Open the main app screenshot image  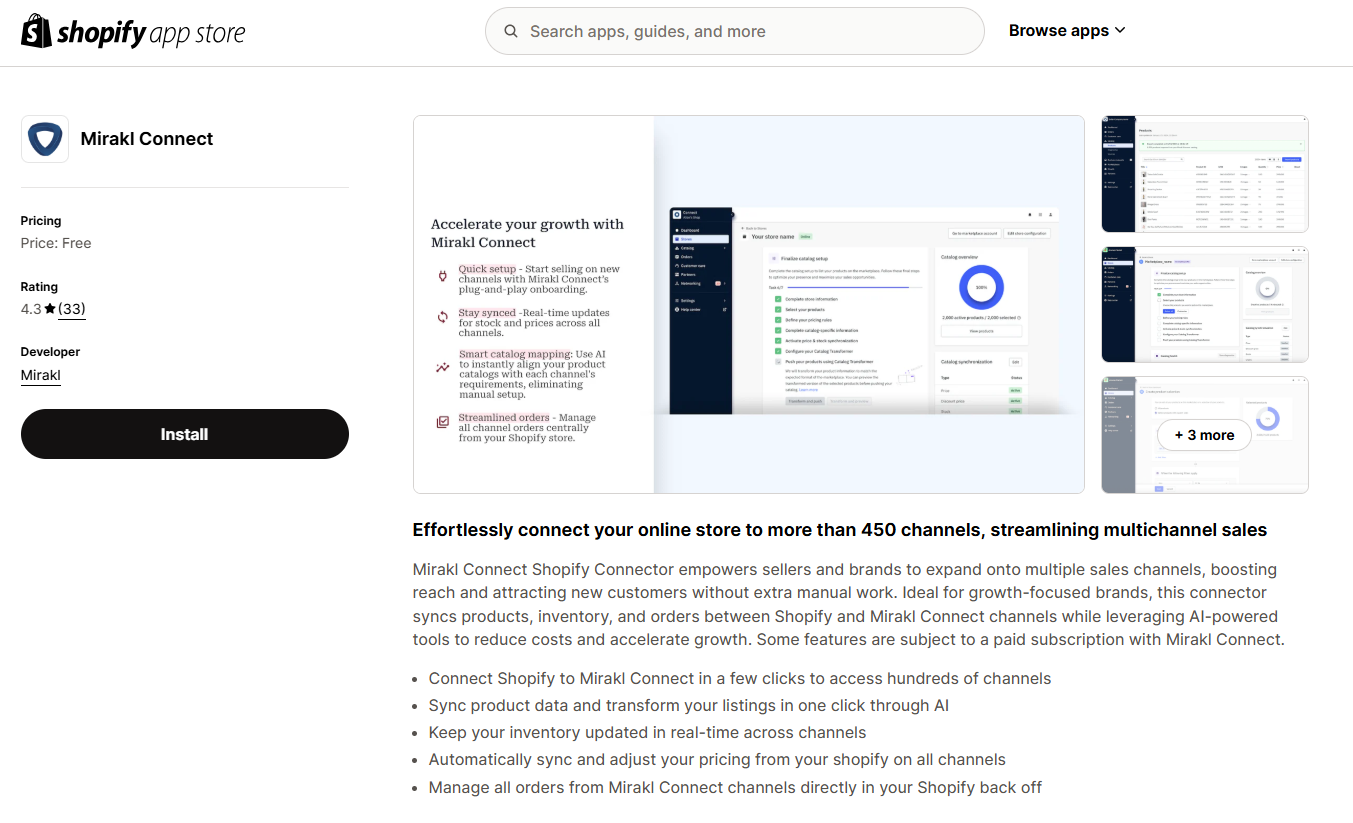pyautogui.click(x=749, y=304)
